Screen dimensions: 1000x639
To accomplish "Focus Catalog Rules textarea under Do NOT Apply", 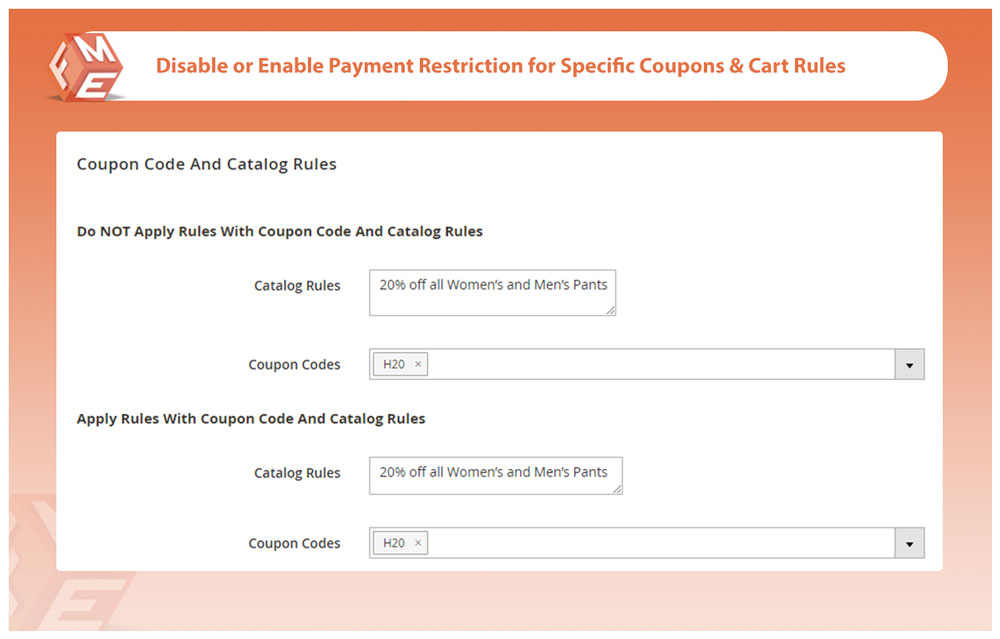I will 492,292.
